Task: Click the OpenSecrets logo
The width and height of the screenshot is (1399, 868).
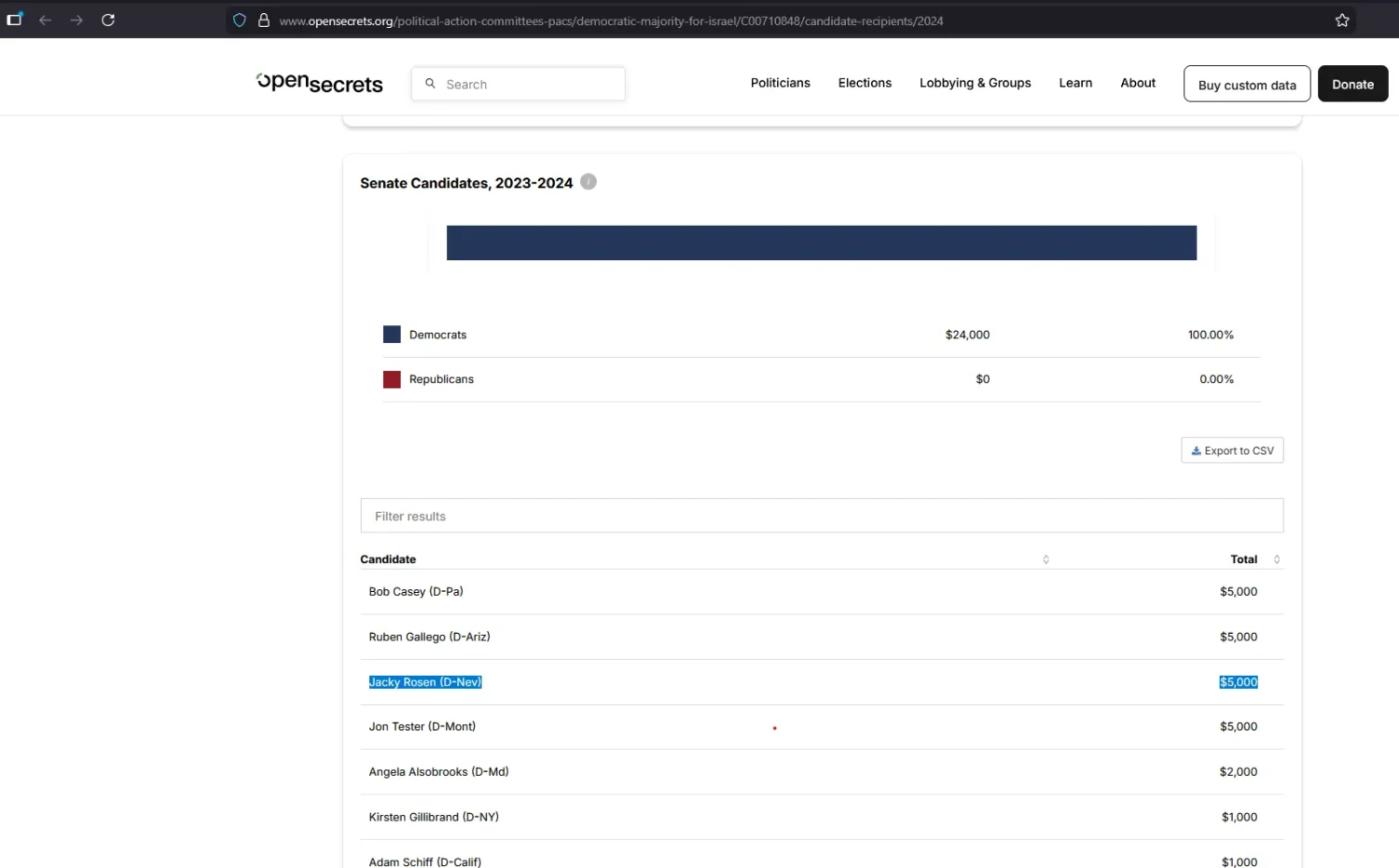Action: pyautogui.click(x=320, y=83)
